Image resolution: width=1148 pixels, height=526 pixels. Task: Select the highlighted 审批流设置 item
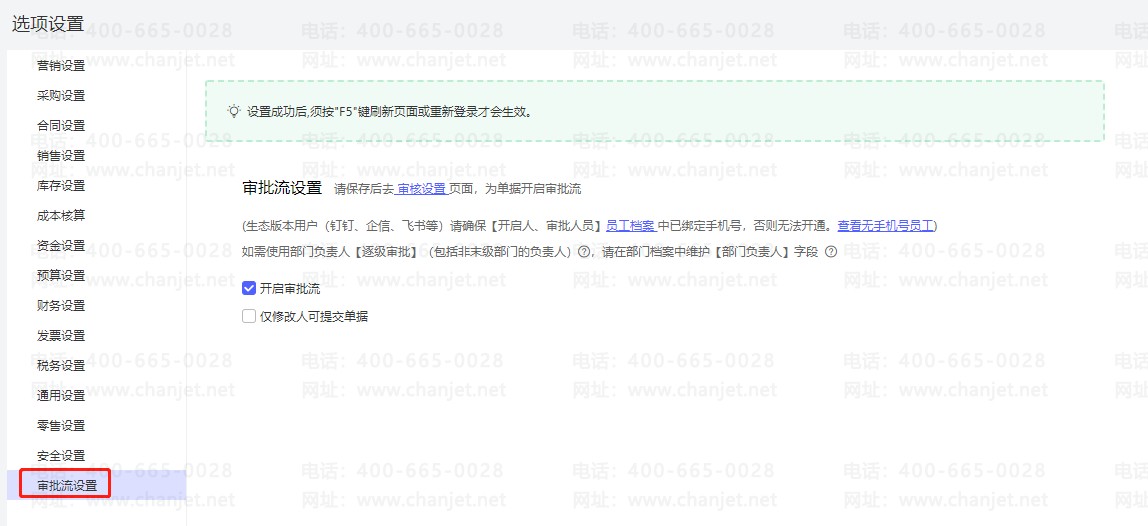click(x=67, y=486)
